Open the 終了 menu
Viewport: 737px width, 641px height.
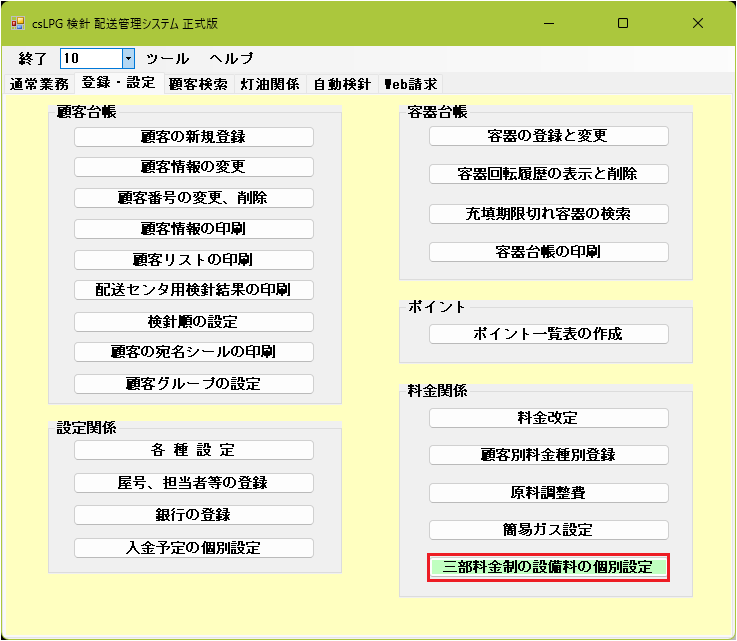[x=32, y=59]
